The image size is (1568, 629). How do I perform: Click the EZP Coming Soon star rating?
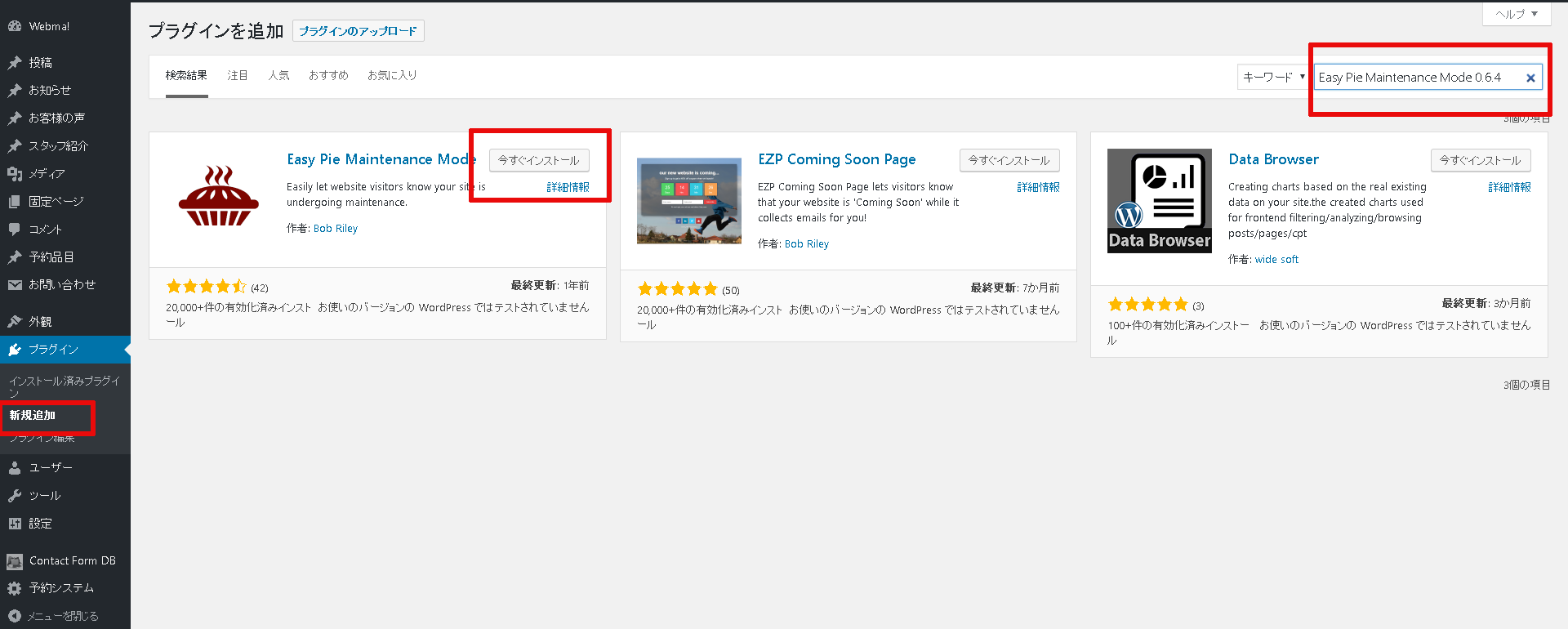pyautogui.click(x=677, y=289)
